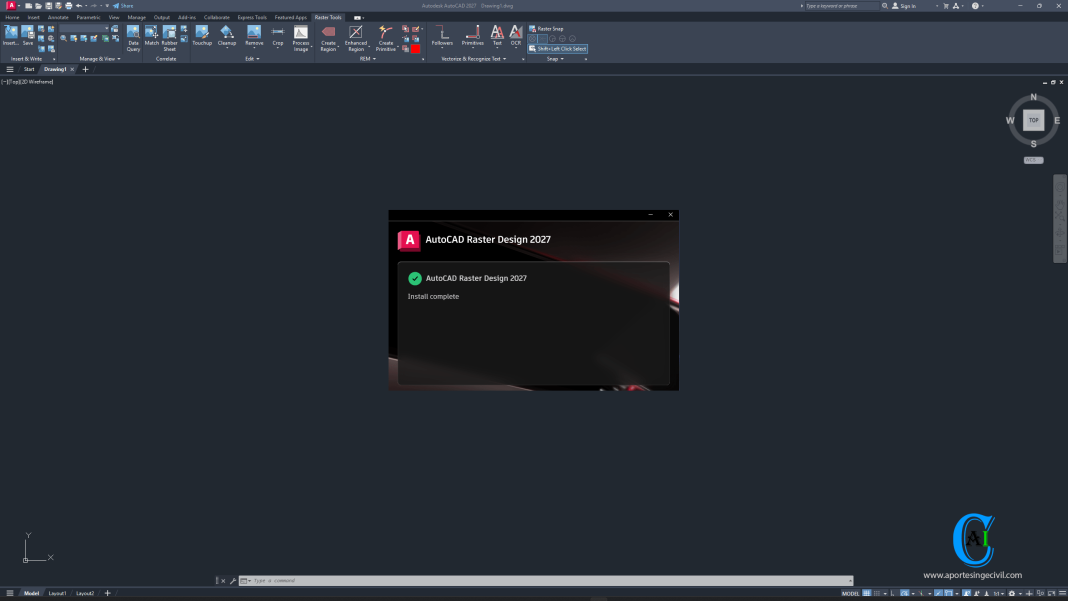Image resolution: width=1068 pixels, height=601 pixels.
Task: Toggle drawing grid display in status bar
Action: [x=867, y=594]
